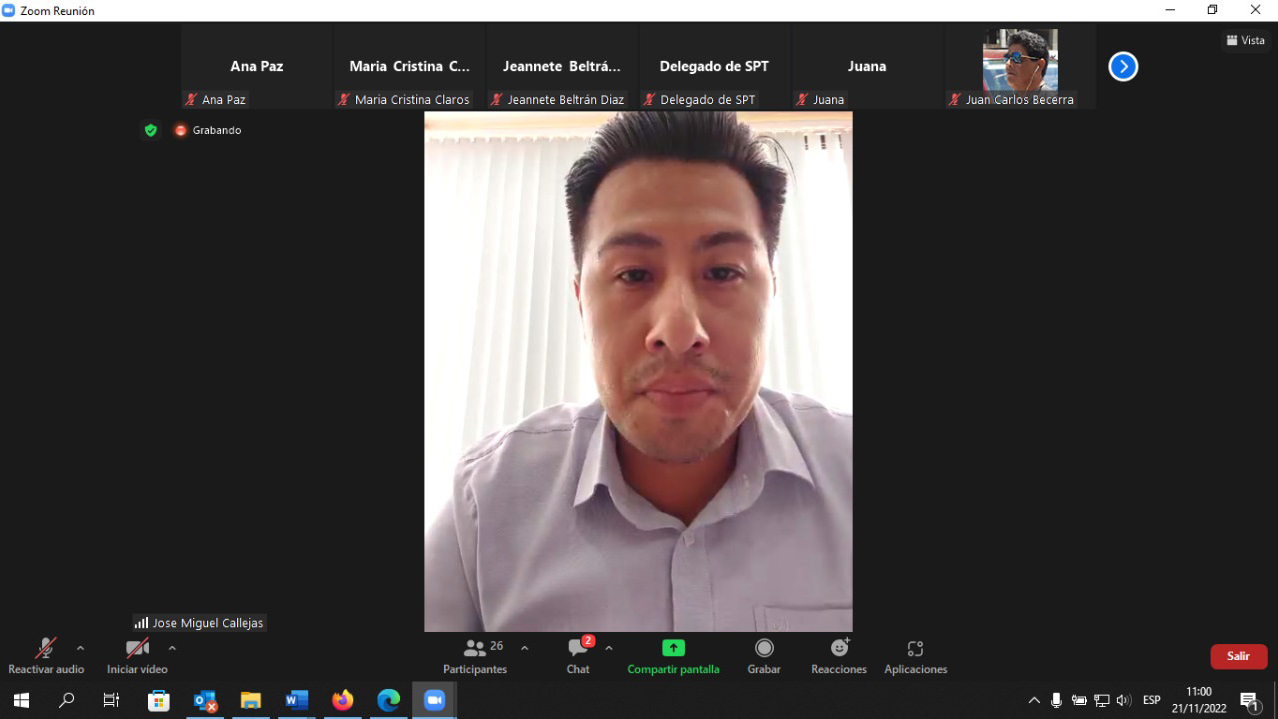Open the Vista layout menu
The width and height of the screenshot is (1278, 719).
pyautogui.click(x=1245, y=41)
